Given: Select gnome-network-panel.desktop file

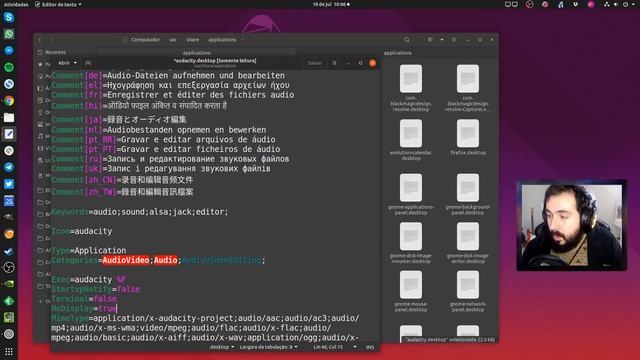Looking at the screenshot, I should point(468,291).
